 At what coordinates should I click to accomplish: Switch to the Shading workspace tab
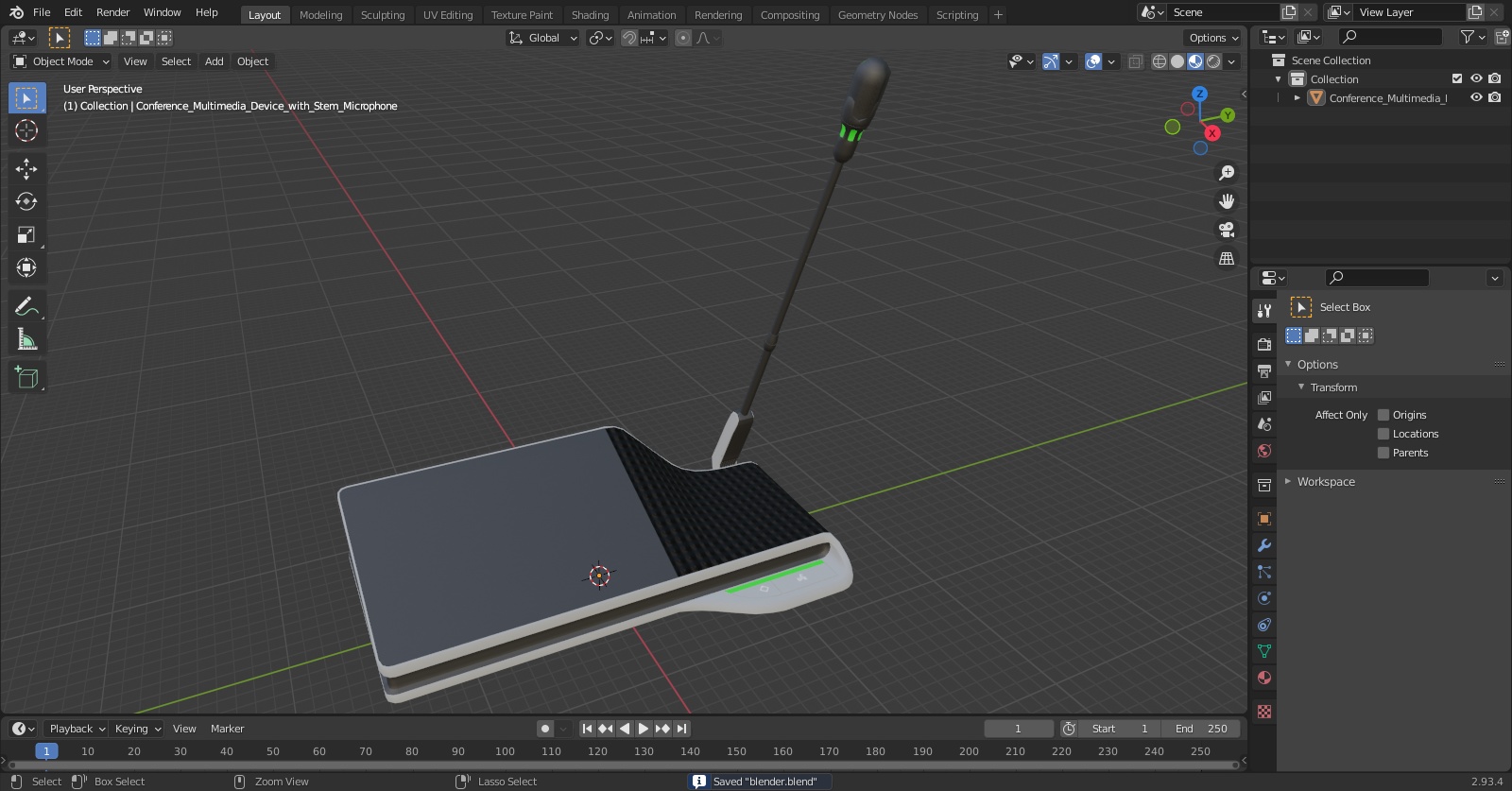pos(590,15)
